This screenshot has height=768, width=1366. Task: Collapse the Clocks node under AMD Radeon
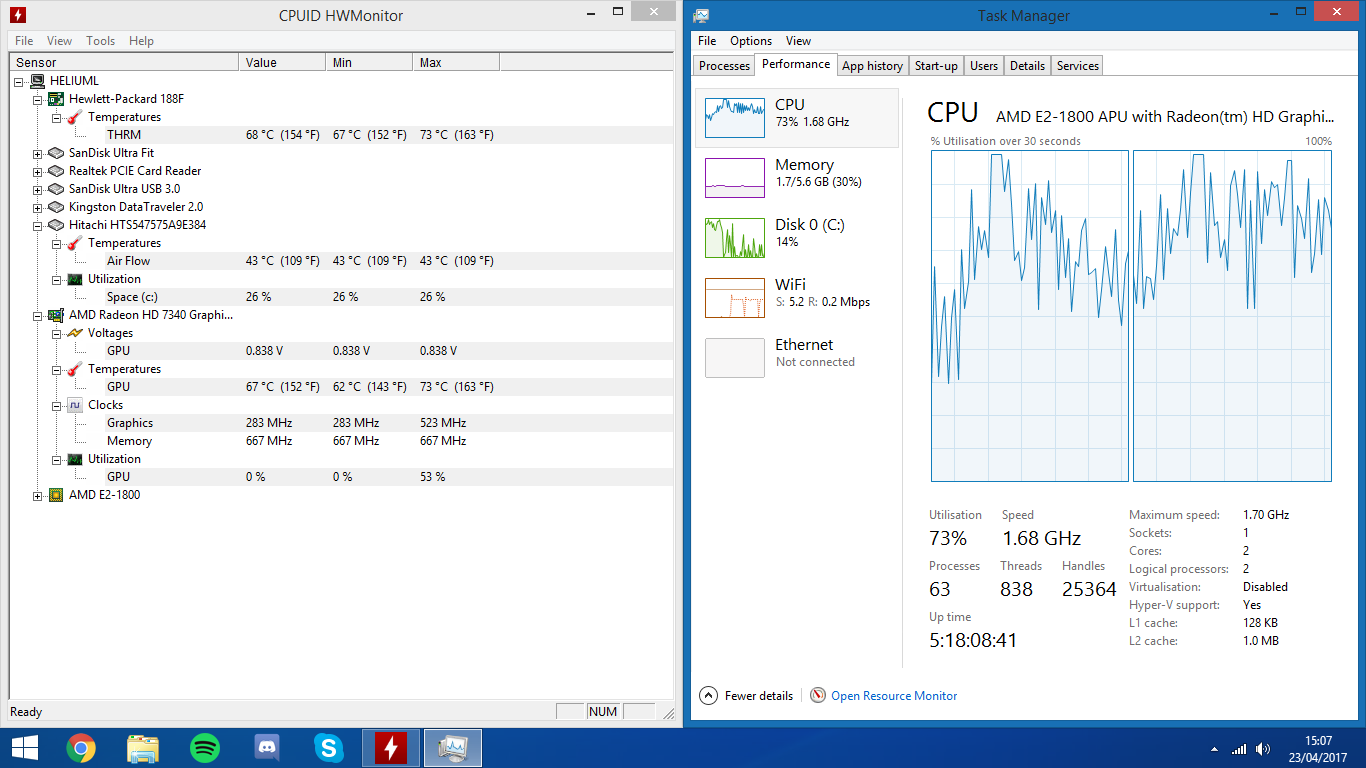57,405
